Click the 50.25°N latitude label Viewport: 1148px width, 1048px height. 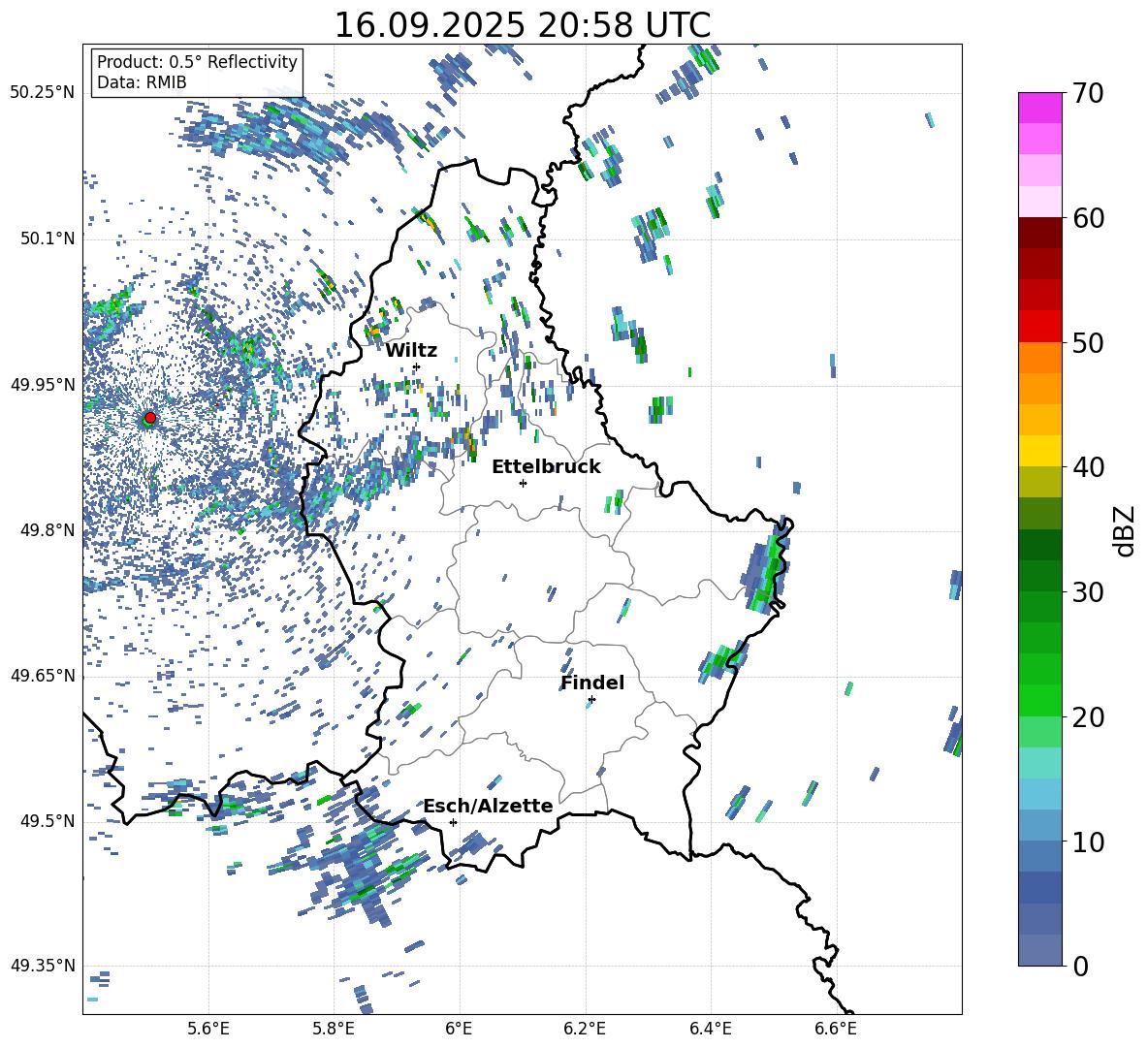(43, 93)
